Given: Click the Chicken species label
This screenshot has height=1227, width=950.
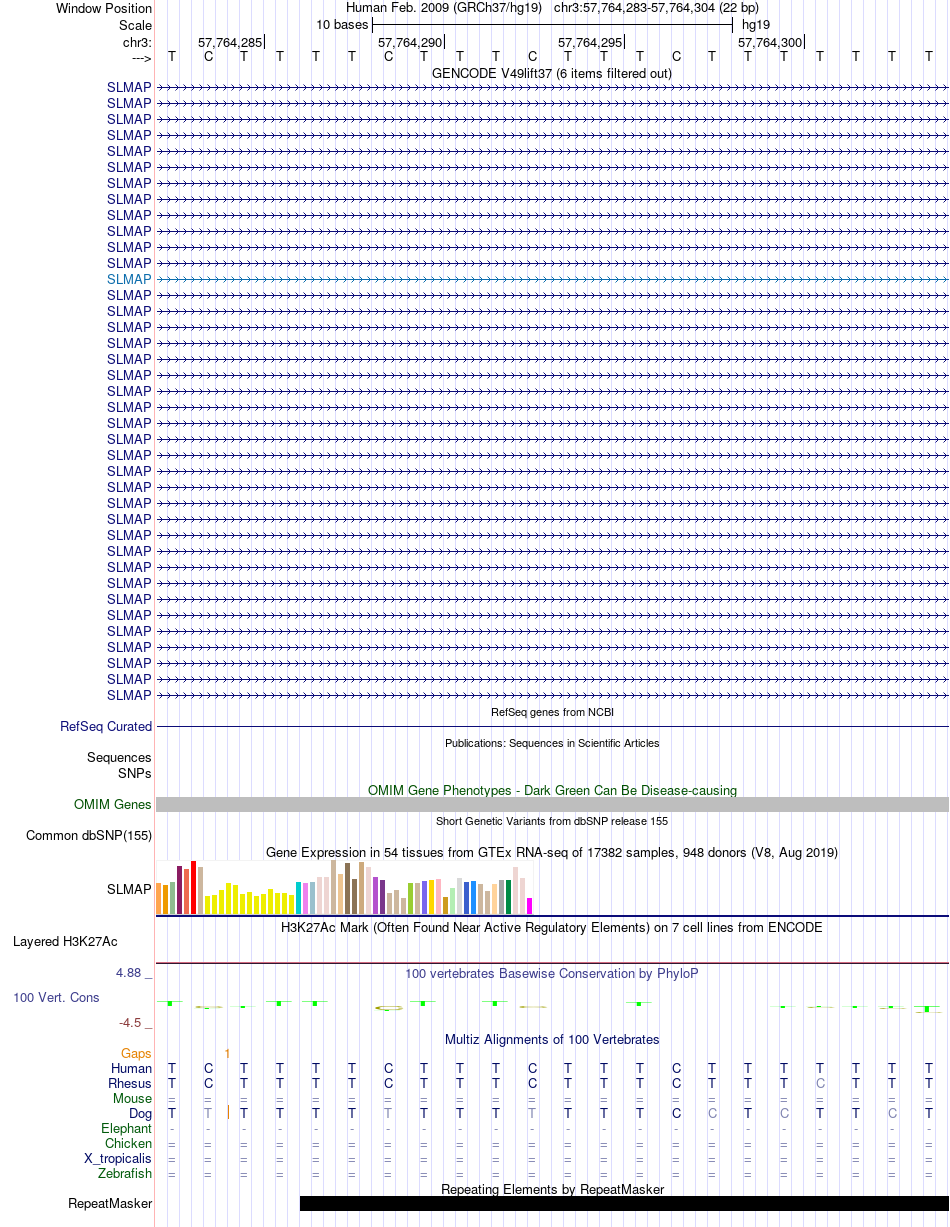Looking at the screenshot, I should (x=129, y=1144).
